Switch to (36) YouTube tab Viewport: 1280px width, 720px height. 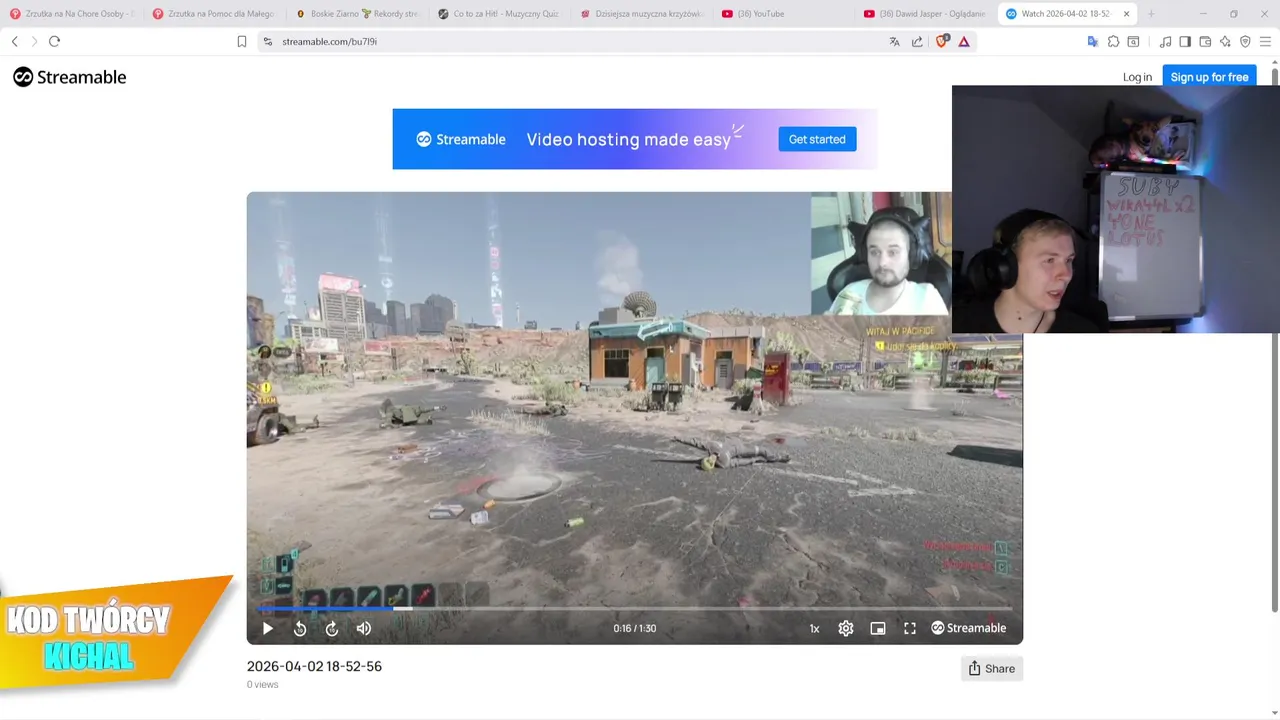tap(785, 14)
